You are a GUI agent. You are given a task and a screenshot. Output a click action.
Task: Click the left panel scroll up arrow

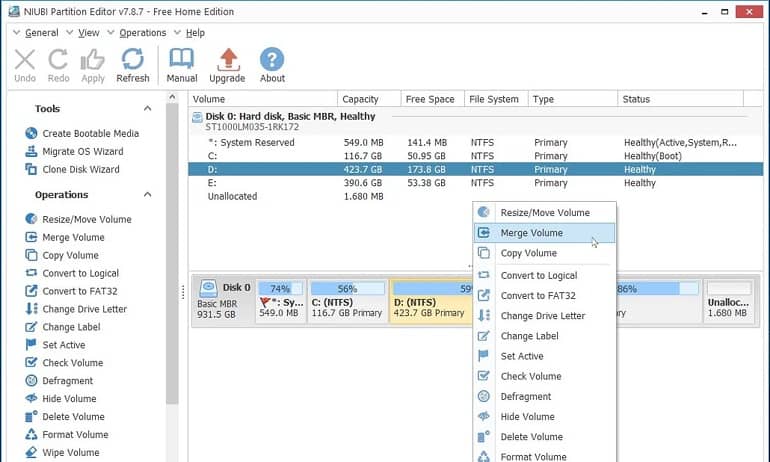(172, 97)
